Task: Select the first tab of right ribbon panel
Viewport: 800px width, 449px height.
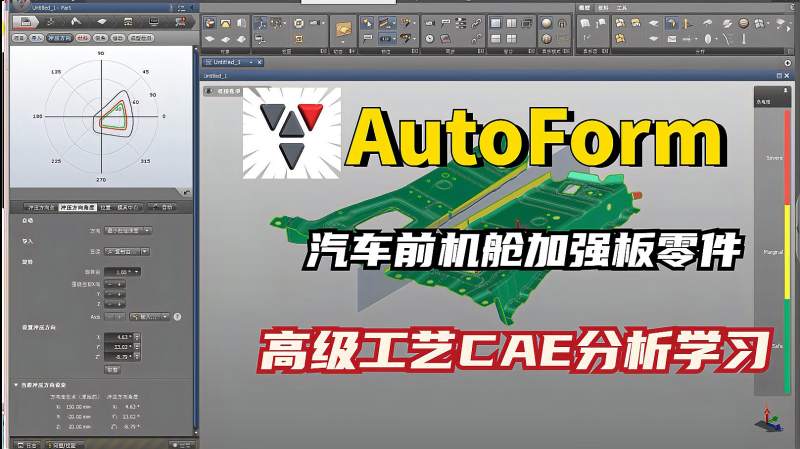Action: (585, 8)
